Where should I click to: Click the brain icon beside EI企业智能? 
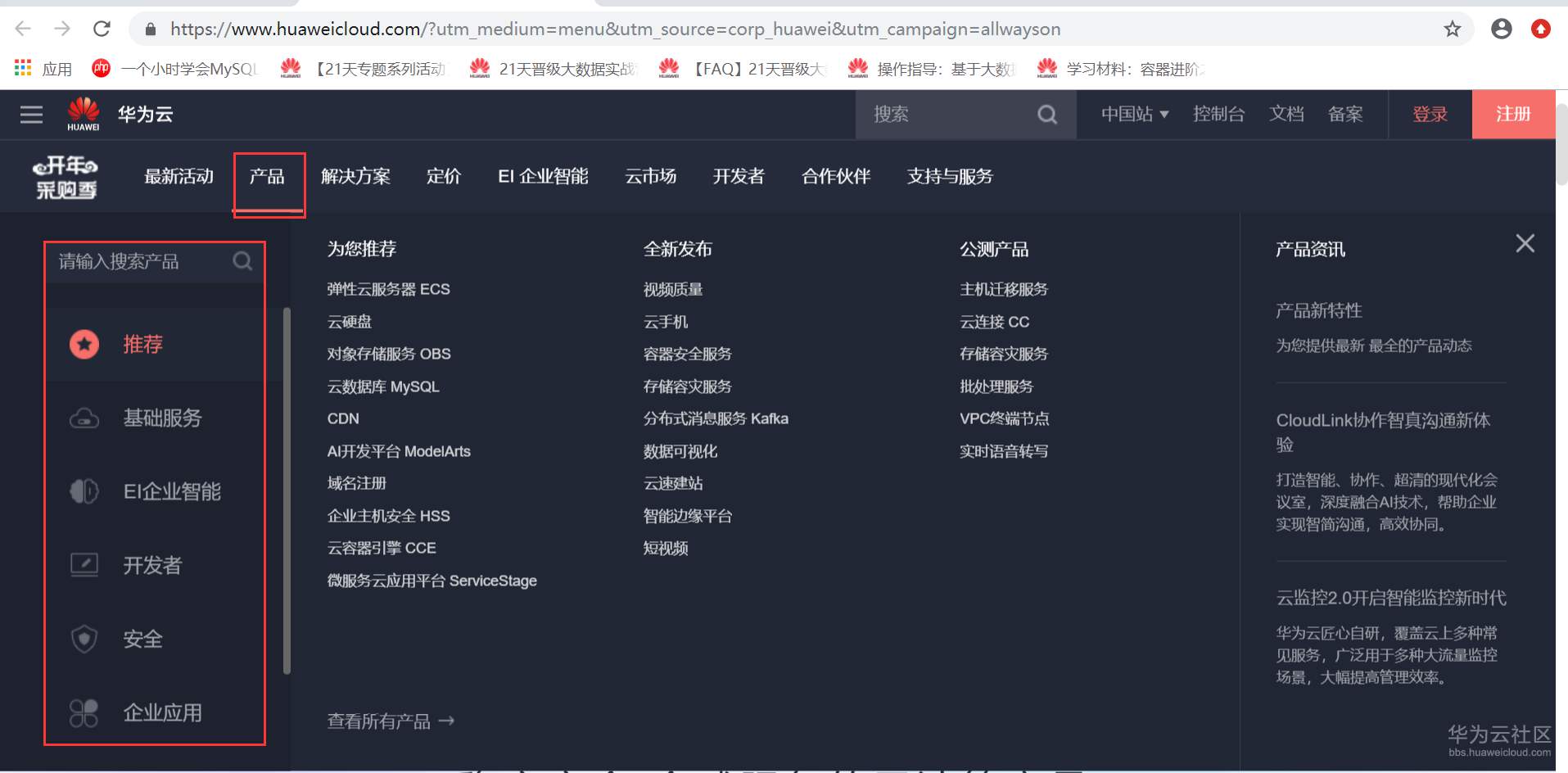pos(84,491)
